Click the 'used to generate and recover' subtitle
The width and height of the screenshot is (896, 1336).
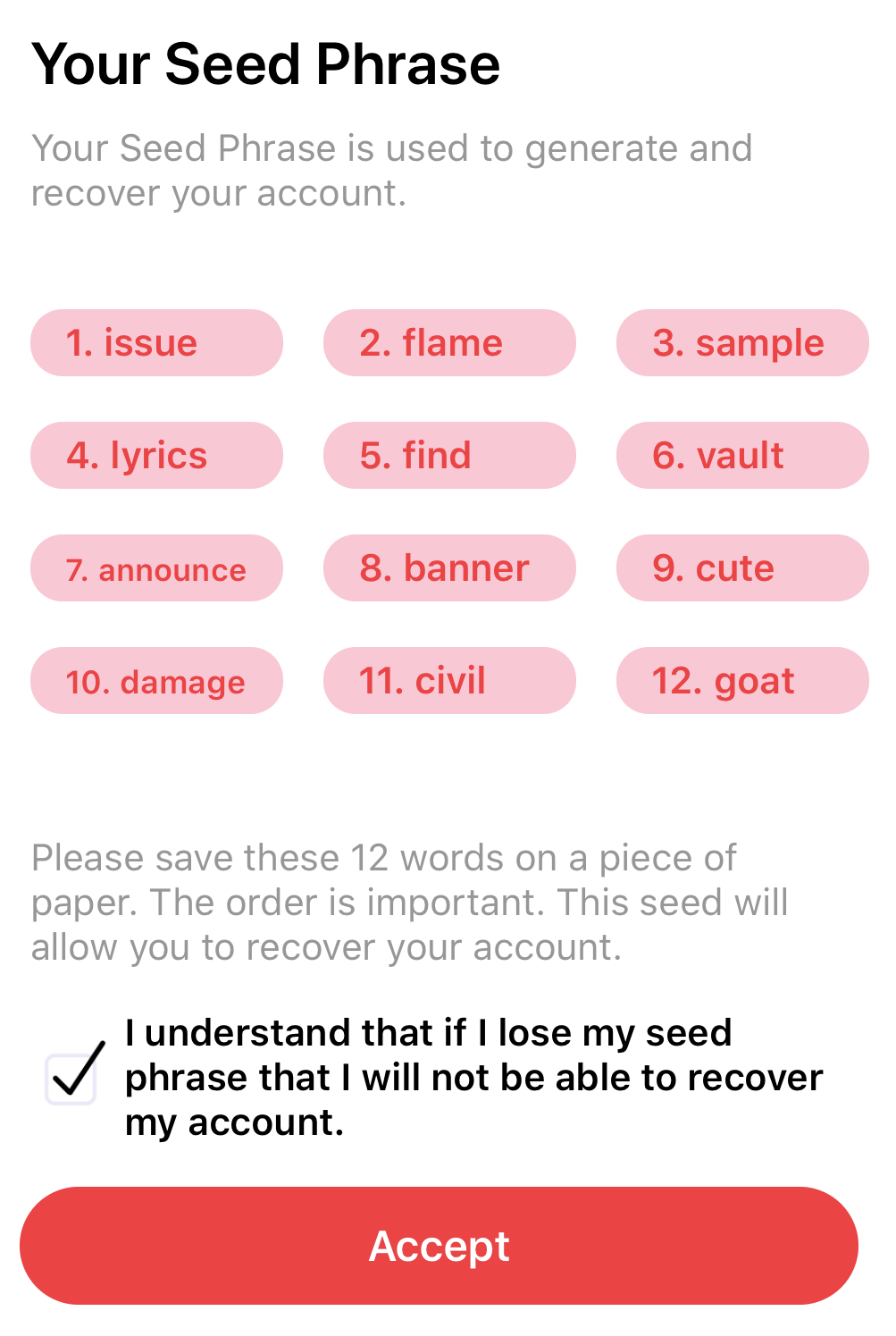pyautogui.click(x=391, y=171)
